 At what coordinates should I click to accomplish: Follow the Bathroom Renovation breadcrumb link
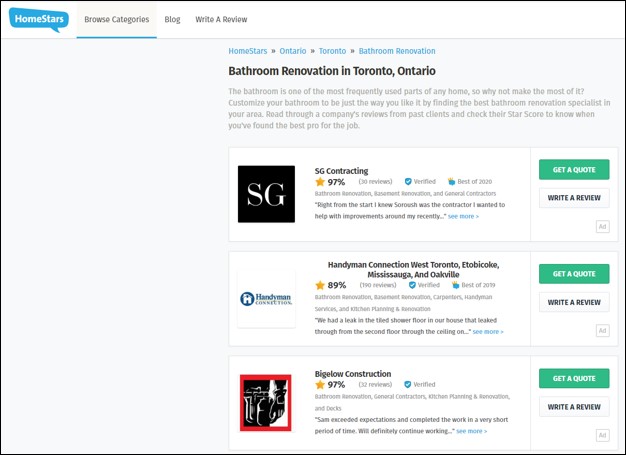(x=397, y=51)
